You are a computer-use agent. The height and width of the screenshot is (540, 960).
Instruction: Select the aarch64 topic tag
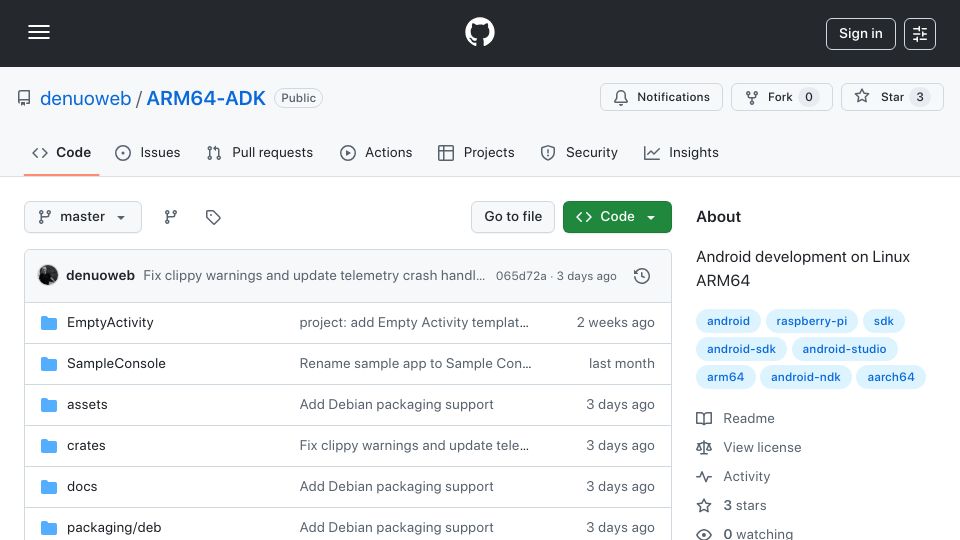(891, 378)
